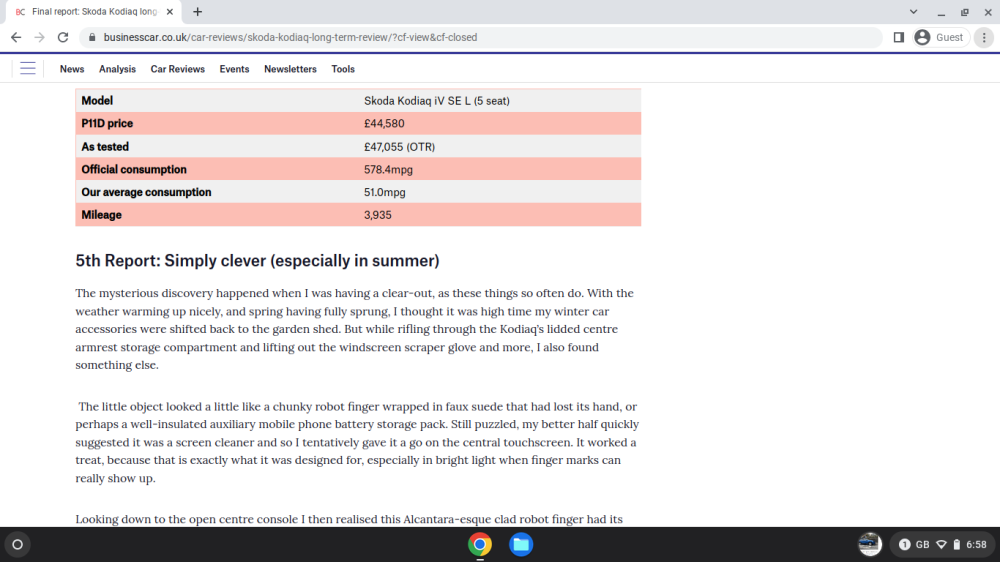Open a new browser tab
Viewport: 1000px width, 562px height.
pos(198,11)
